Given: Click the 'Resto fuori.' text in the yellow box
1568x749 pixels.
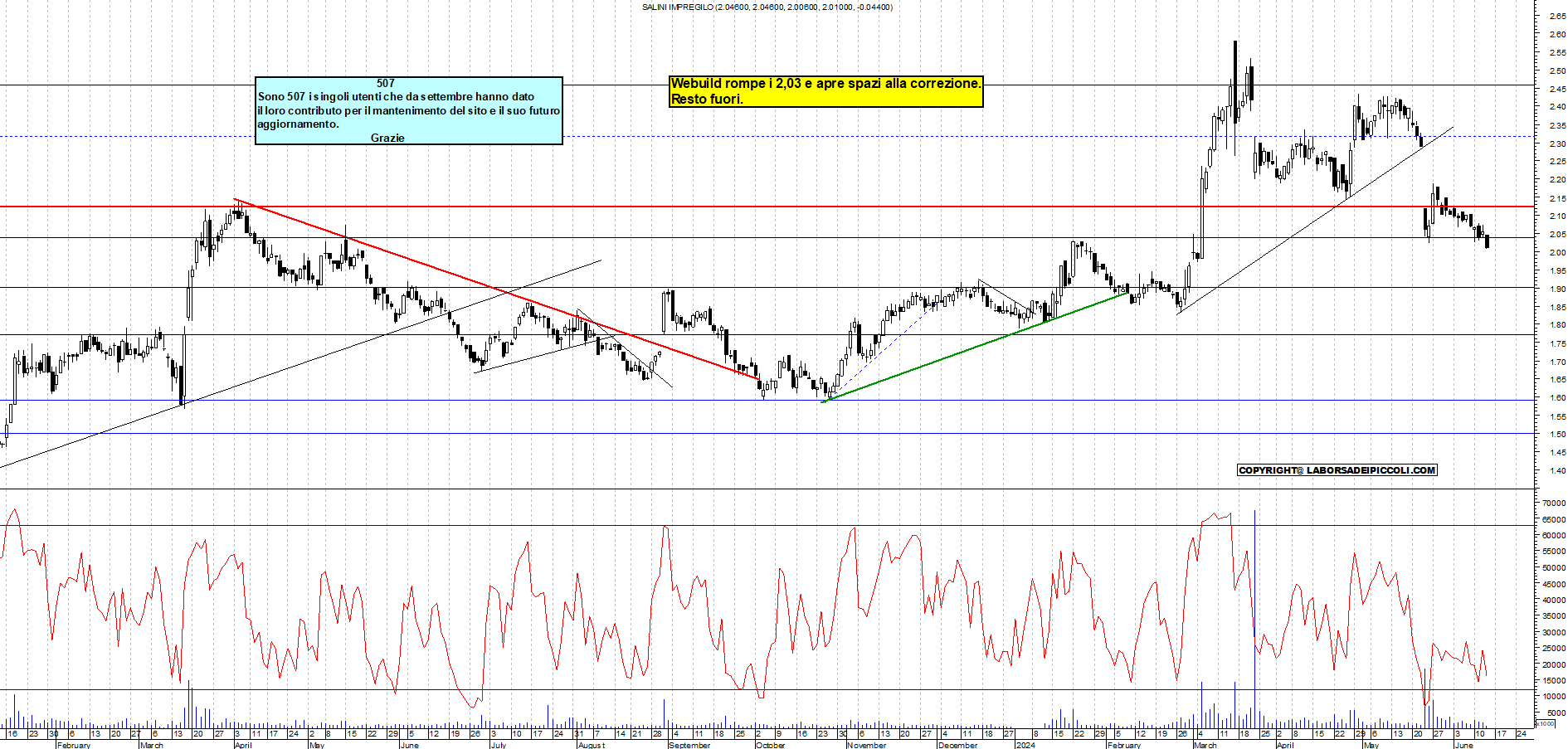Looking at the screenshot, I should [x=707, y=99].
